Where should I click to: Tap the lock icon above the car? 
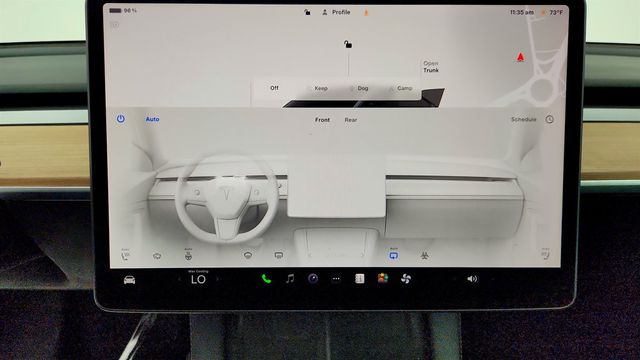point(348,44)
